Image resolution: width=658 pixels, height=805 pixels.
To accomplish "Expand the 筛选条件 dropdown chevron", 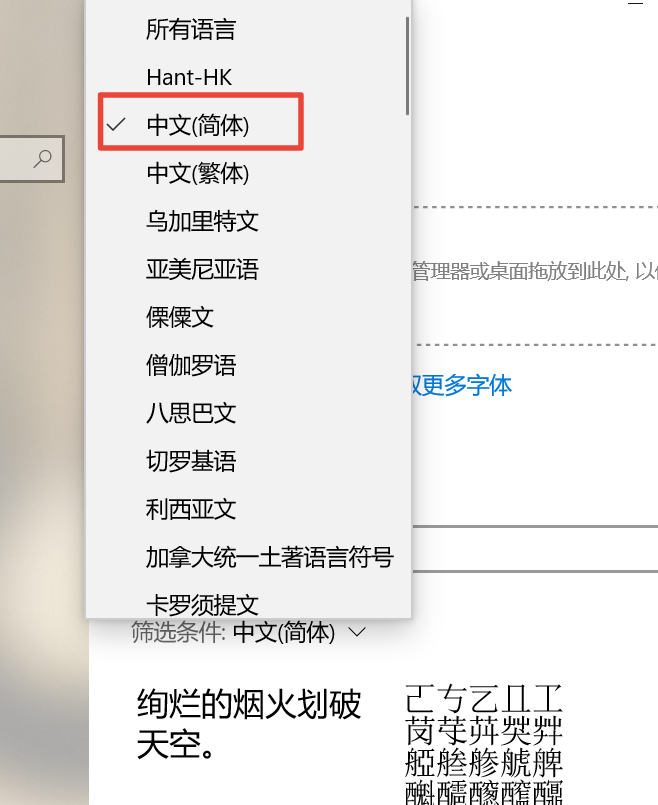I will pos(357,632).
